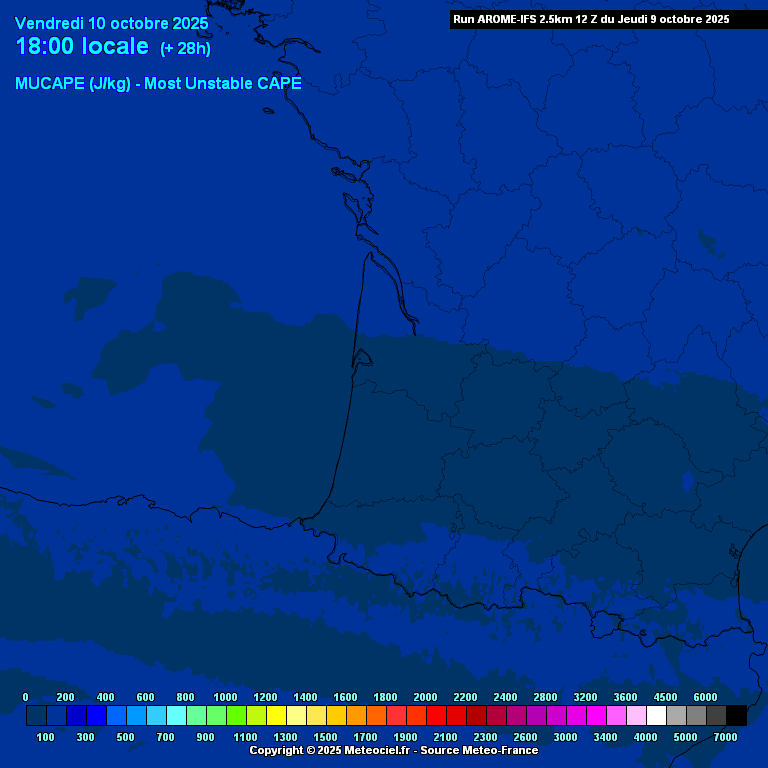Click the Copyright Meteociel.fr source text
Viewport: 768px width, 768px height.
click(393, 750)
